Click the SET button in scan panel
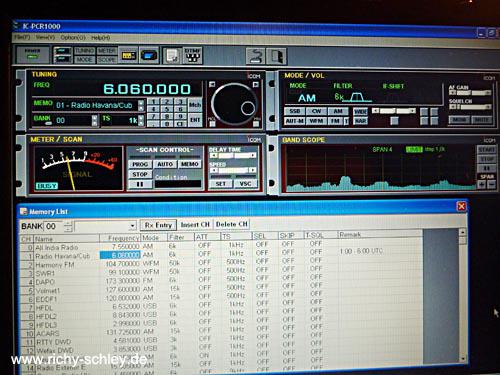Viewport: 500px width, 375px height. click(x=221, y=184)
